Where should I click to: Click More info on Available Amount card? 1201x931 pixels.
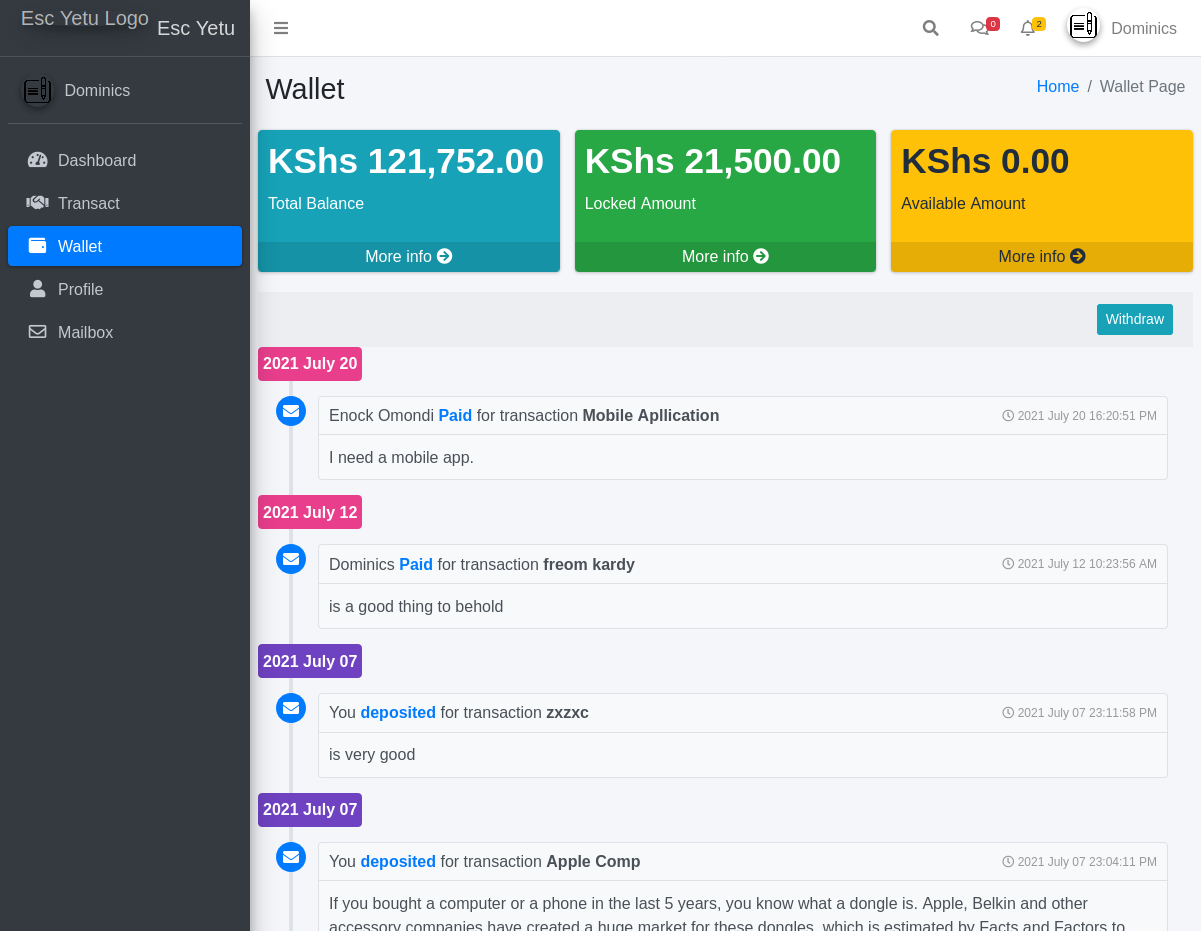click(1041, 256)
